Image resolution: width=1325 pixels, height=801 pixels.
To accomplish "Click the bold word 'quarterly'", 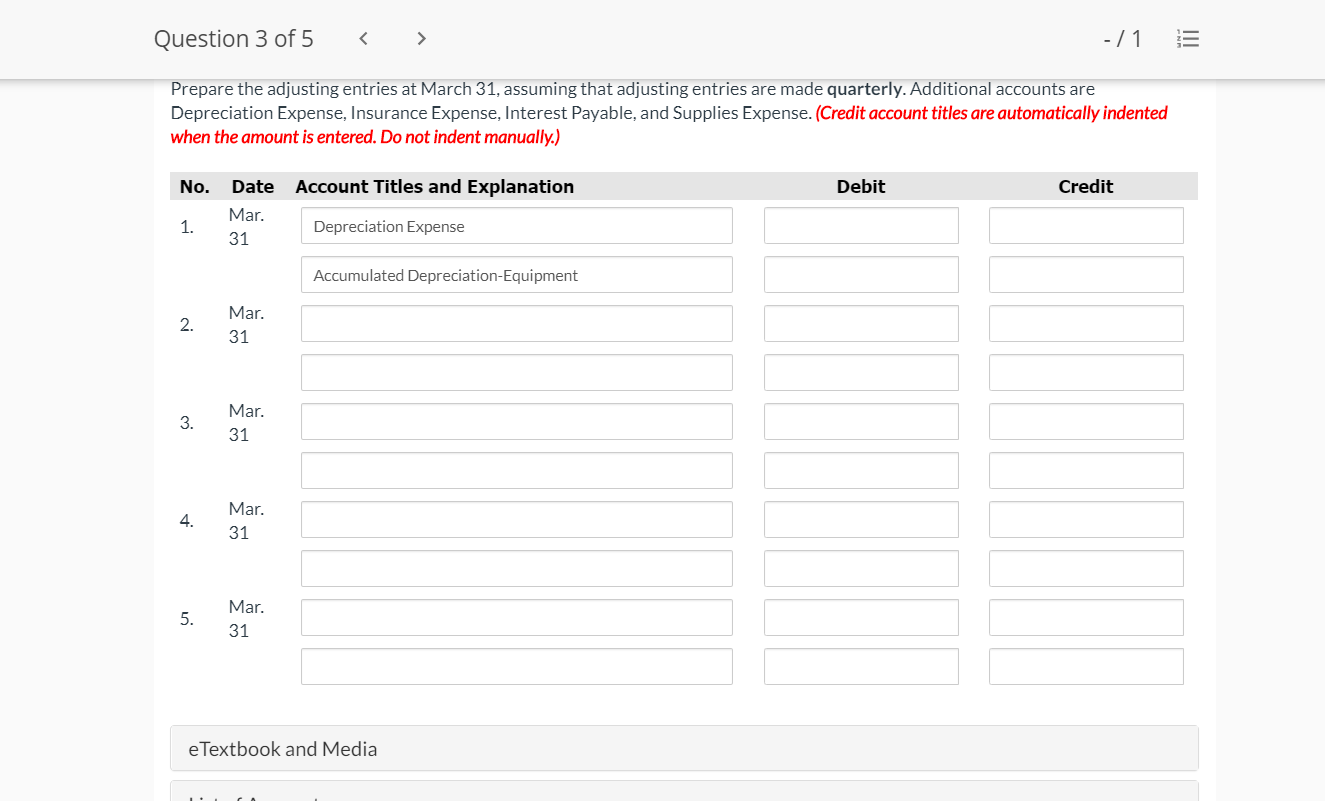I will point(865,90).
